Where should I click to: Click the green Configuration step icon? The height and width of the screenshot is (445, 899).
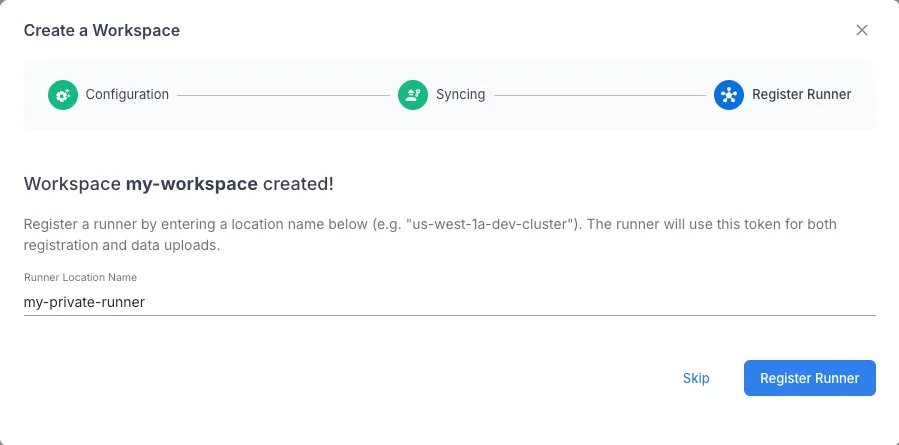63,95
